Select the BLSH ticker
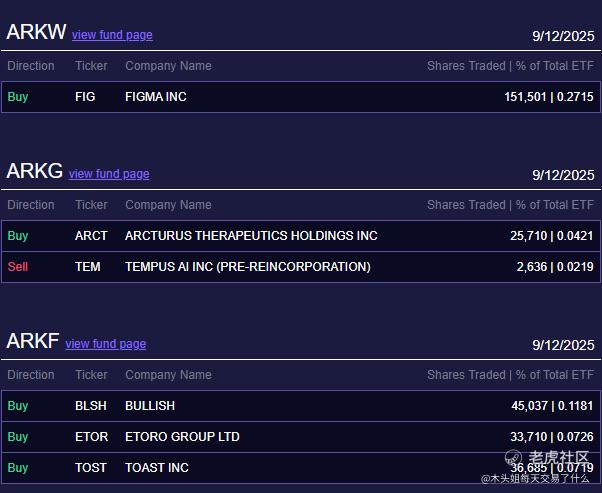Viewport: 602px width, 493px height. [91, 406]
